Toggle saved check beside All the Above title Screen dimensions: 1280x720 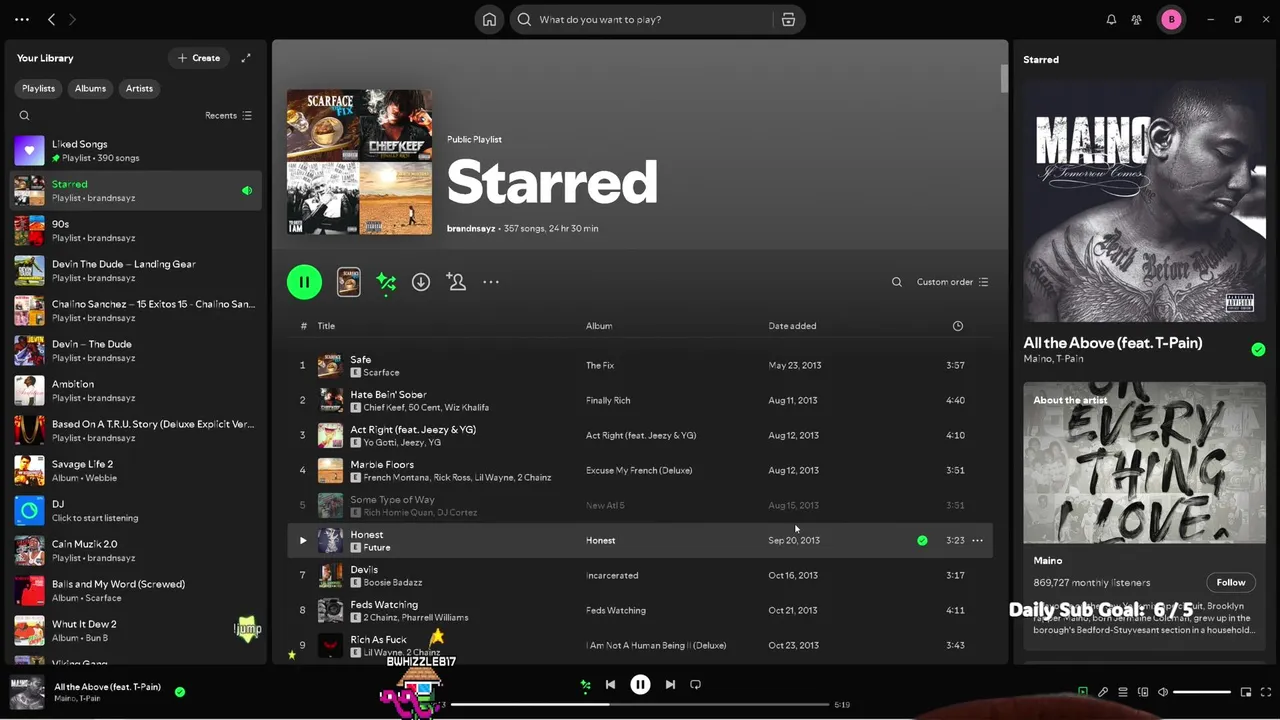tap(1258, 350)
